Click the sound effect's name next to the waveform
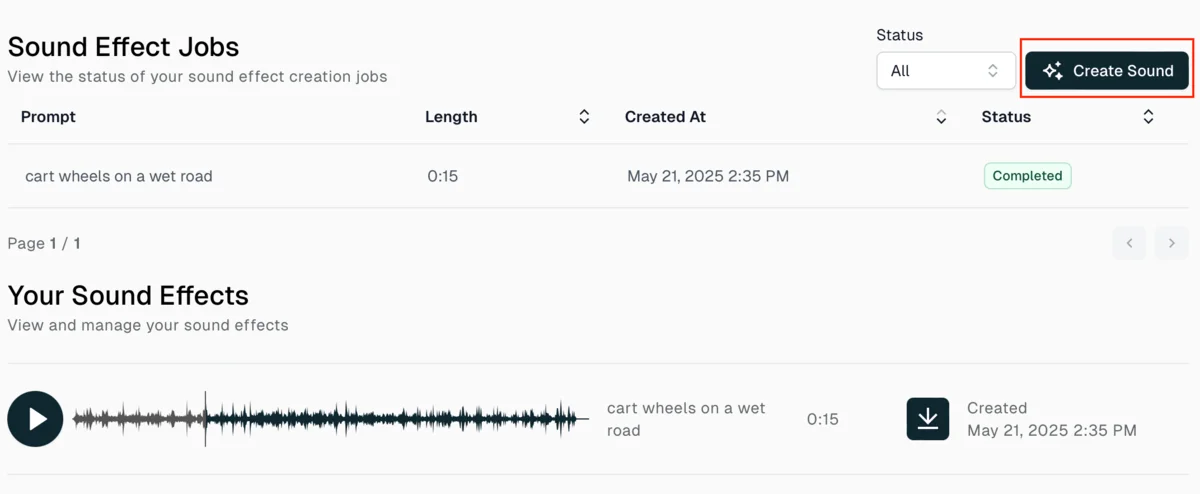Viewport: 1200px width, 494px height. [685, 419]
